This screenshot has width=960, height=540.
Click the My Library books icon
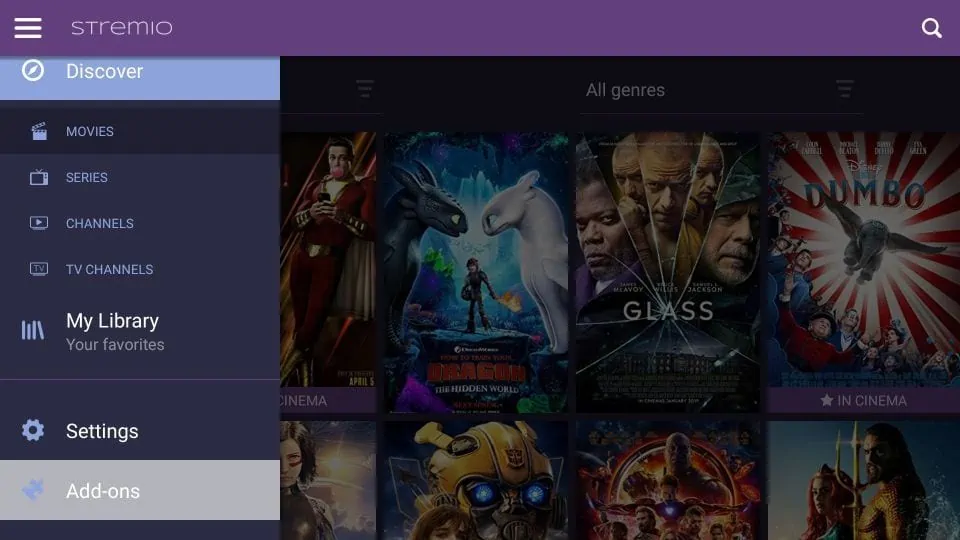(x=33, y=331)
